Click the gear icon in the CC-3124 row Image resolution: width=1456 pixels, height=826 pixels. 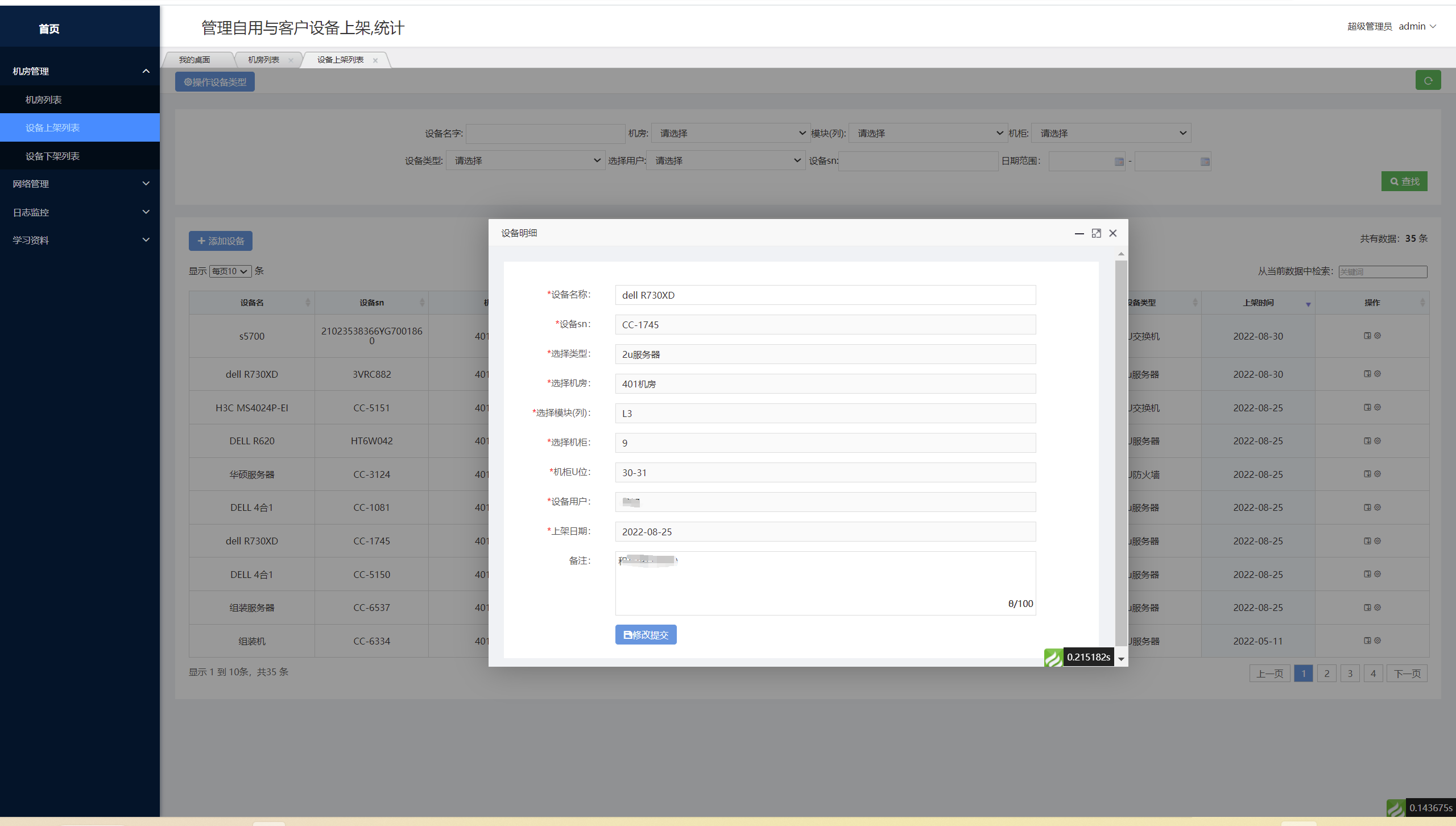tap(1378, 474)
